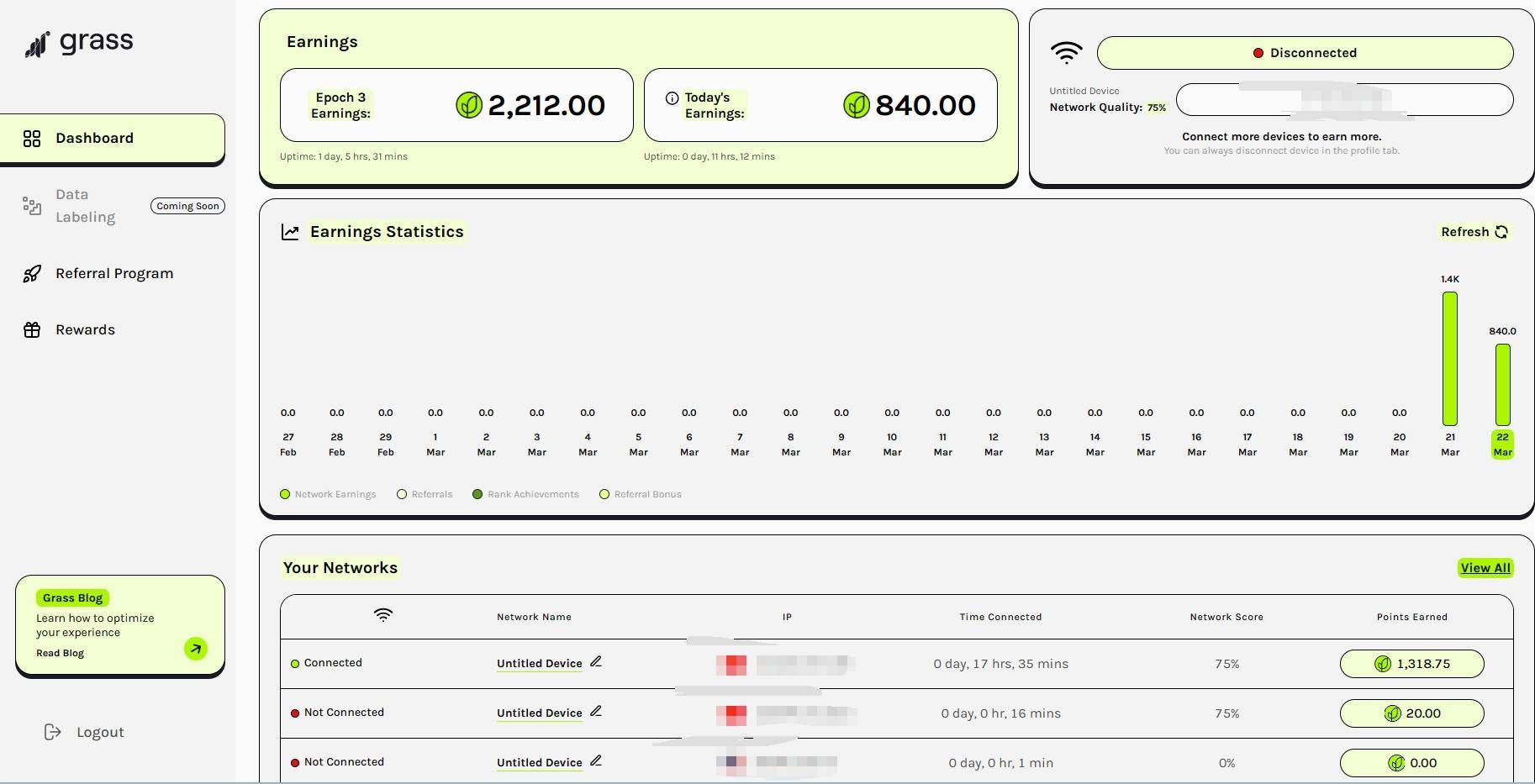Click the leaf icon beside 2,212.00
Image resolution: width=1535 pixels, height=784 pixels.
[x=469, y=105]
